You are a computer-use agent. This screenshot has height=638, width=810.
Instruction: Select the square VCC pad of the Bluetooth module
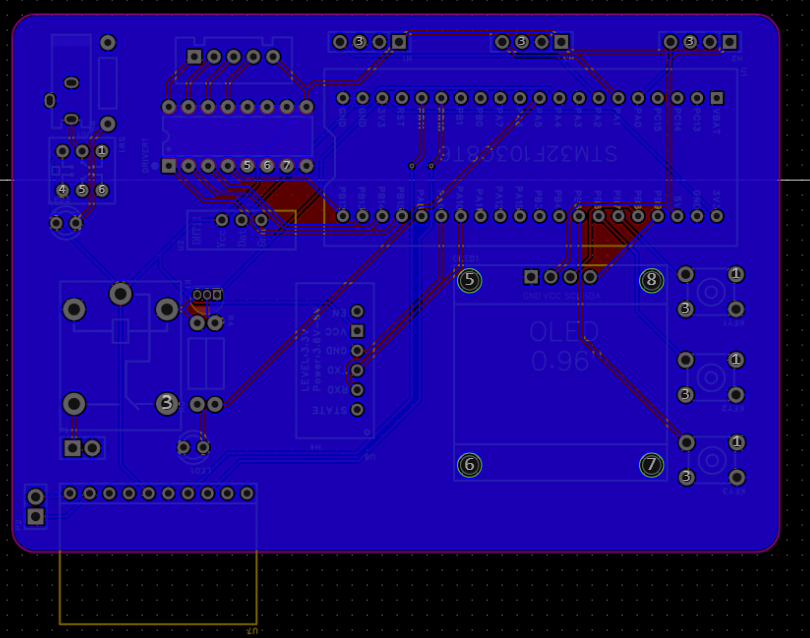click(357, 331)
